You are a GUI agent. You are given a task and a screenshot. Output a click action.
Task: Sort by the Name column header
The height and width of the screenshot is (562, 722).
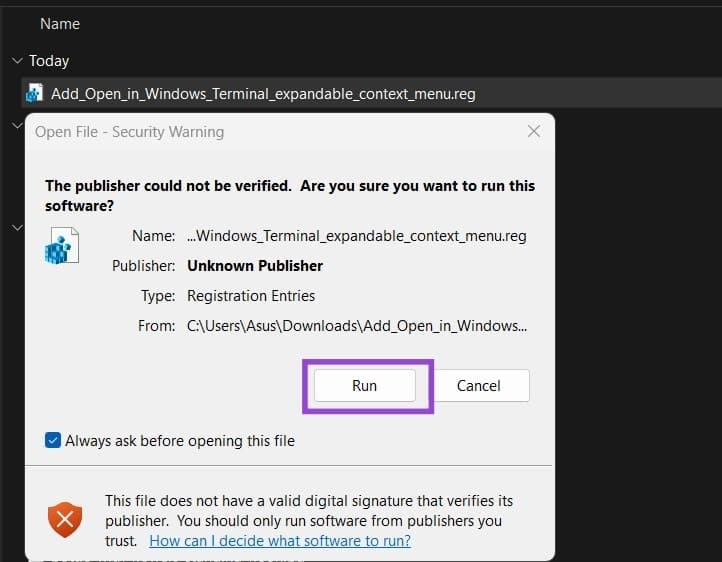(60, 23)
